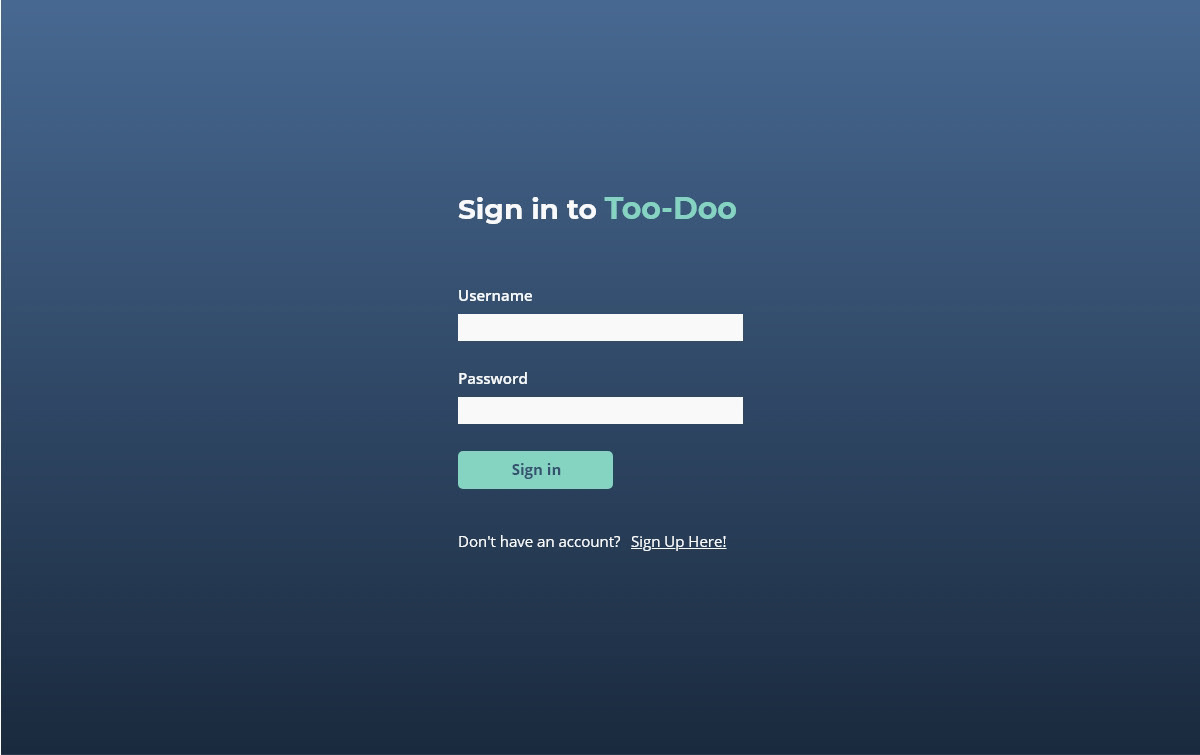Screen dimensions: 1200x755
Task: Open the Sign Up Here! link
Action: [678, 541]
